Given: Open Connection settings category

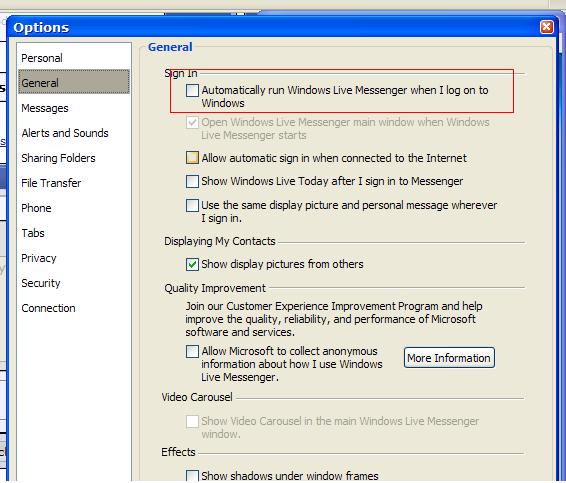Looking at the screenshot, I should [x=48, y=308].
